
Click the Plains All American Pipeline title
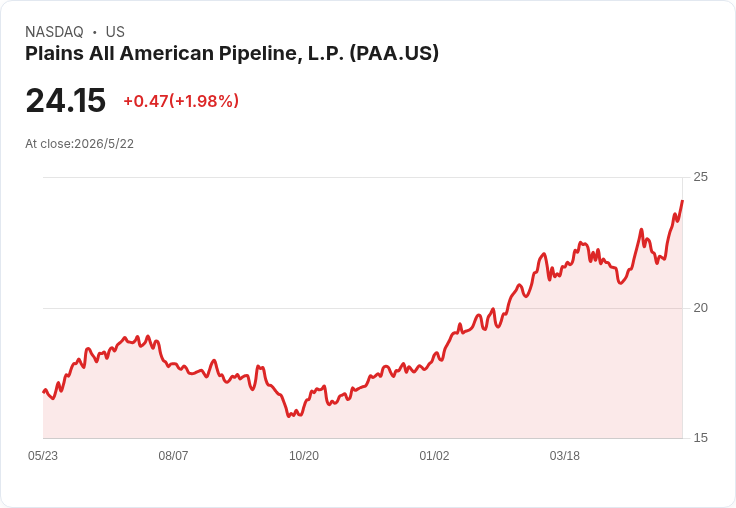(x=232, y=54)
